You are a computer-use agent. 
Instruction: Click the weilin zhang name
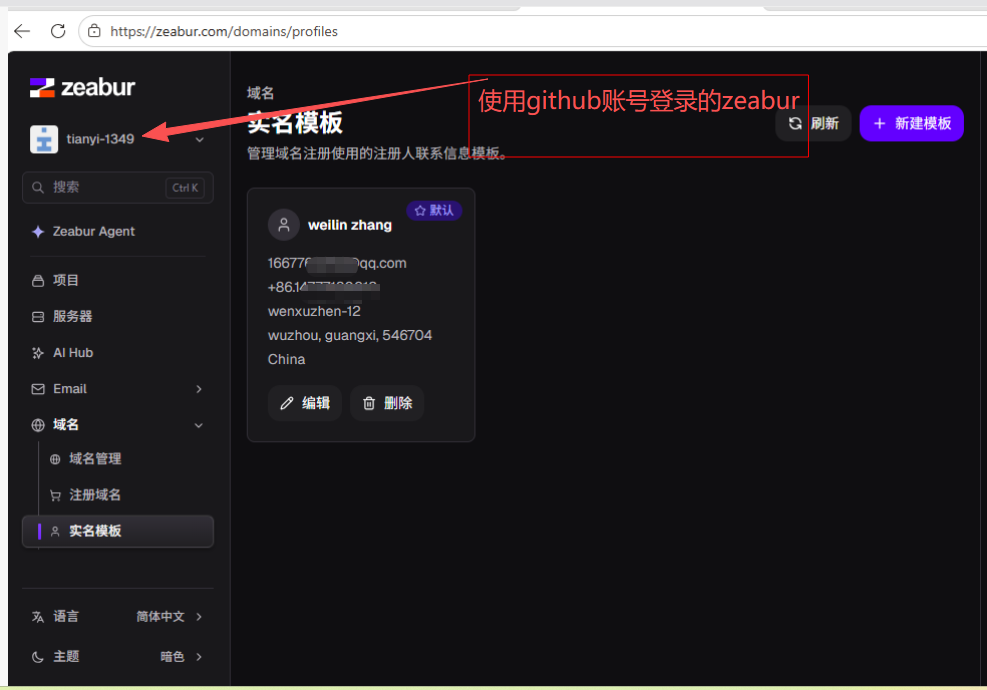point(350,225)
